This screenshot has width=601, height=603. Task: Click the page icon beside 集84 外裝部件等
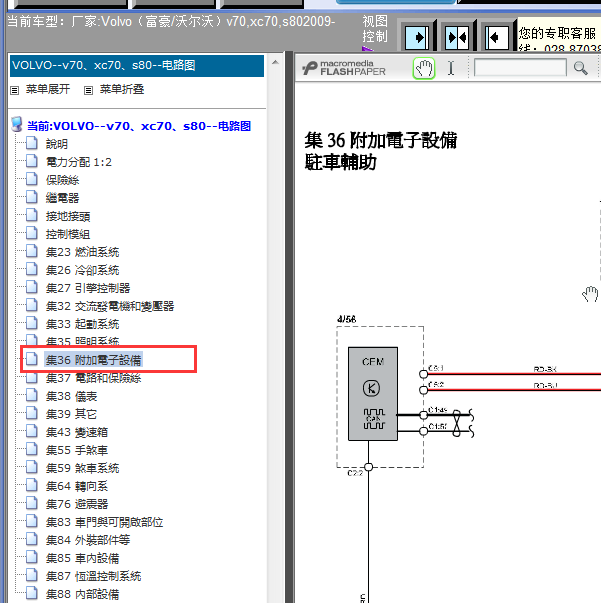(x=32, y=539)
